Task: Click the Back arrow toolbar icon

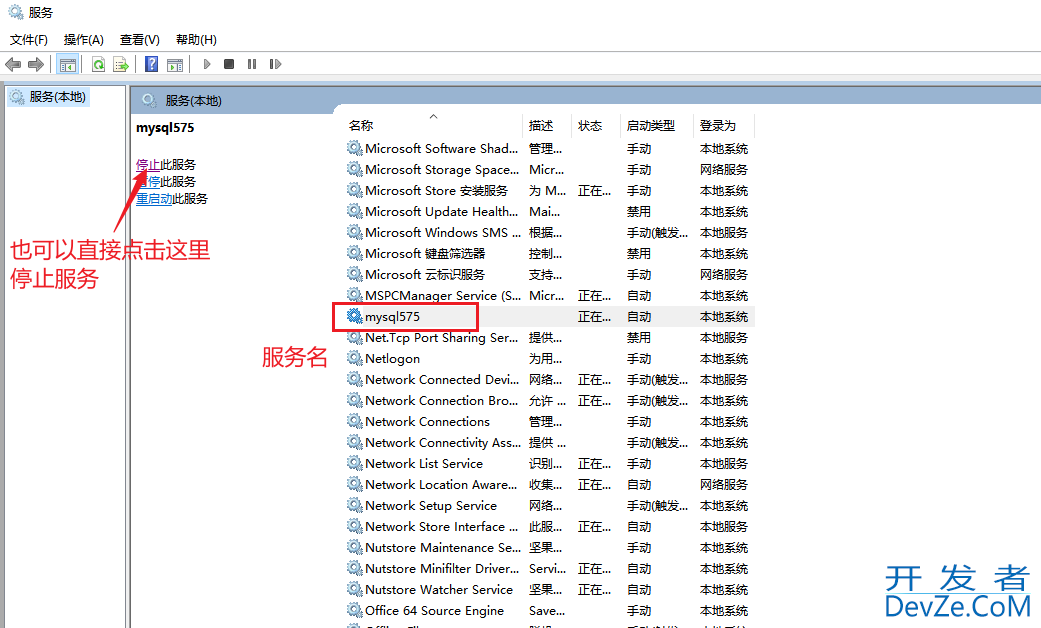Action: tap(13, 64)
